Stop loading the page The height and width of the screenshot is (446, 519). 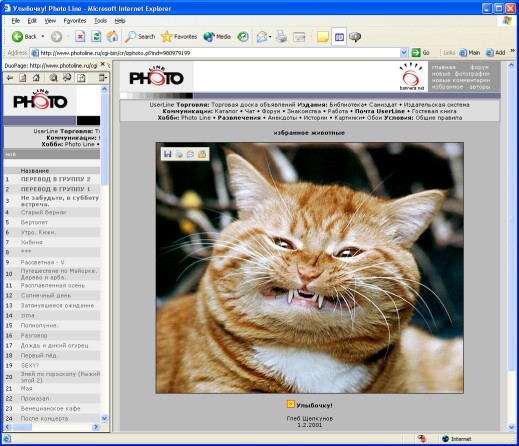[80, 37]
